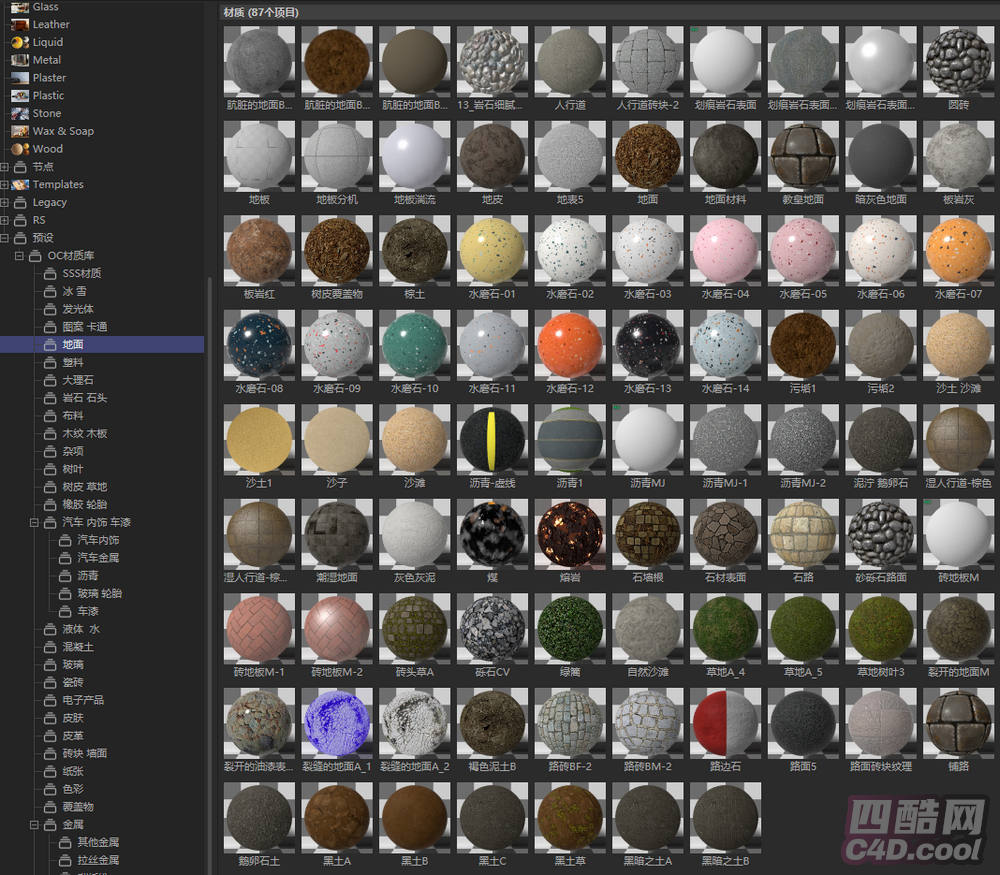Screen dimensions: 1000x875
Task: Click the Liquid category icon
Action: [x=20, y=42]
